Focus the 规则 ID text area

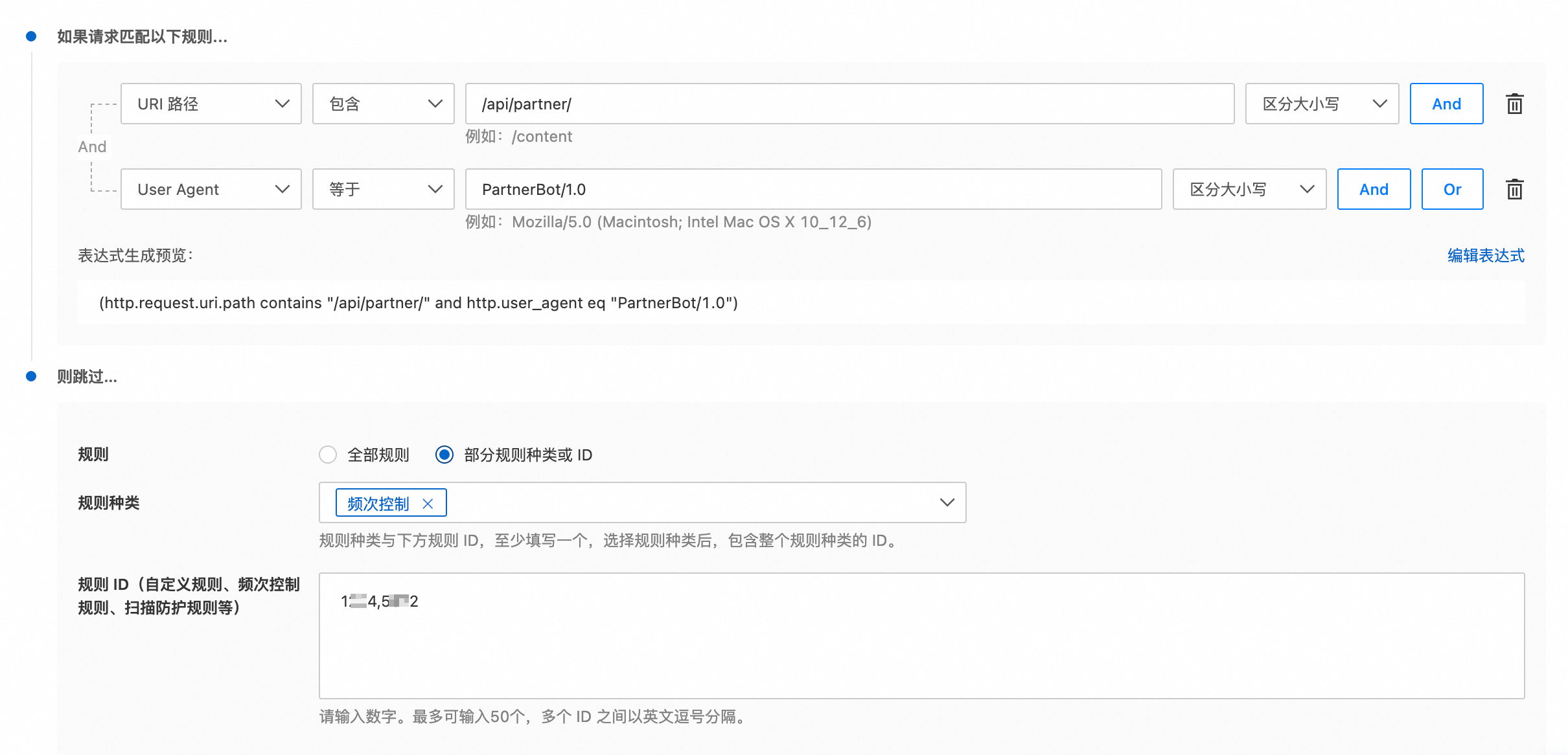921,635
